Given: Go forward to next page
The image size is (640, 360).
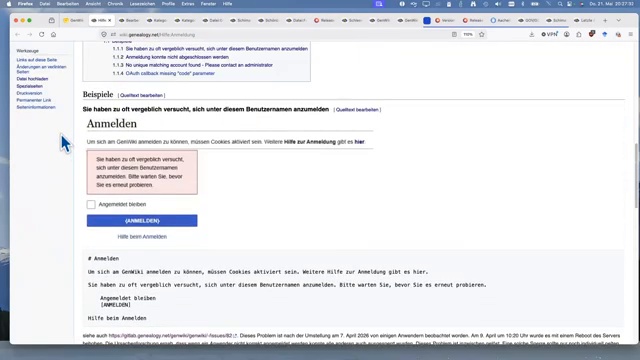Looking at the screenshot, I should click(x=29, y=35).
